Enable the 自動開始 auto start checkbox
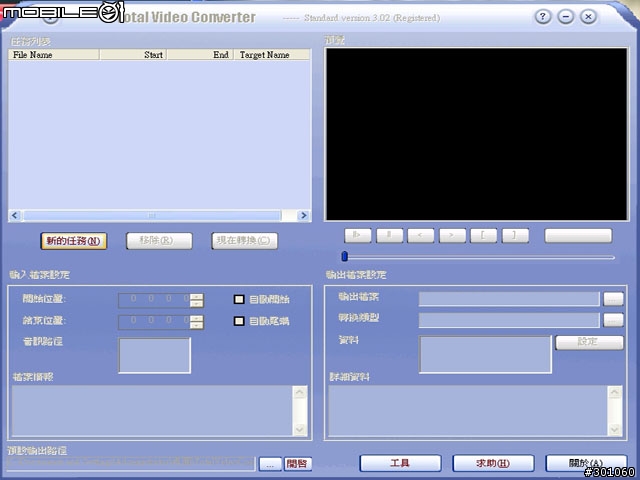The width and height of the screenshot is (640, 480). pos(239,299)
